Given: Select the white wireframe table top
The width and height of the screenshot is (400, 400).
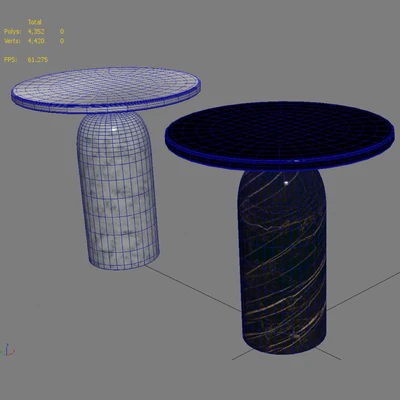Looking at the screenshot, I should [x=106, y=90].
